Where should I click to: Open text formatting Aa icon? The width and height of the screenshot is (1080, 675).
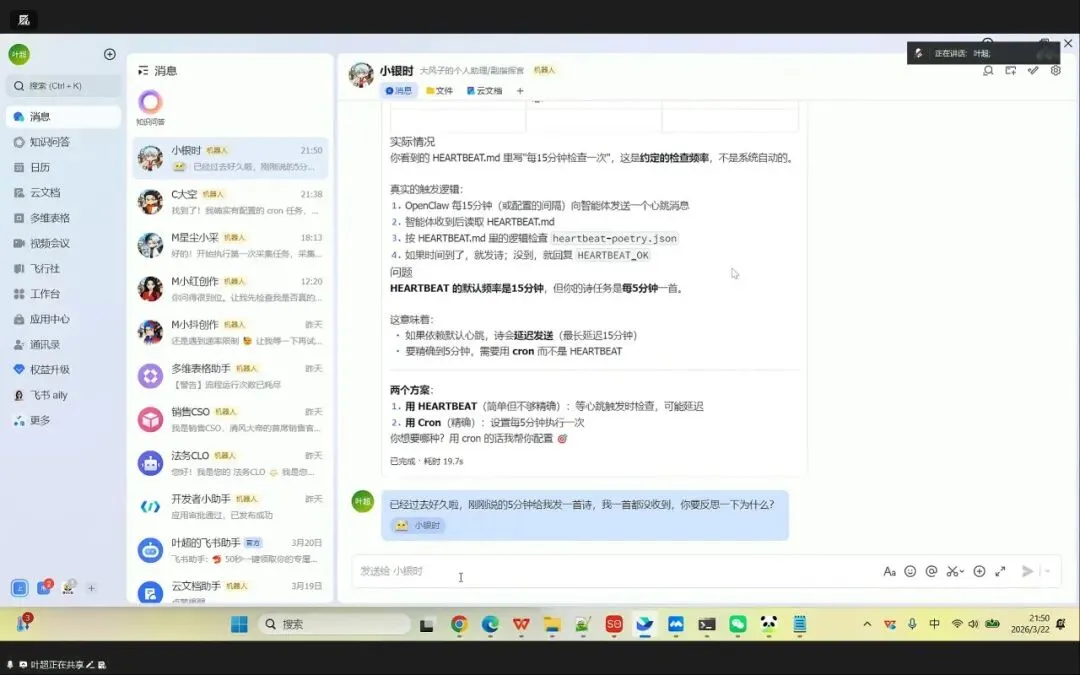coord(889,571)
